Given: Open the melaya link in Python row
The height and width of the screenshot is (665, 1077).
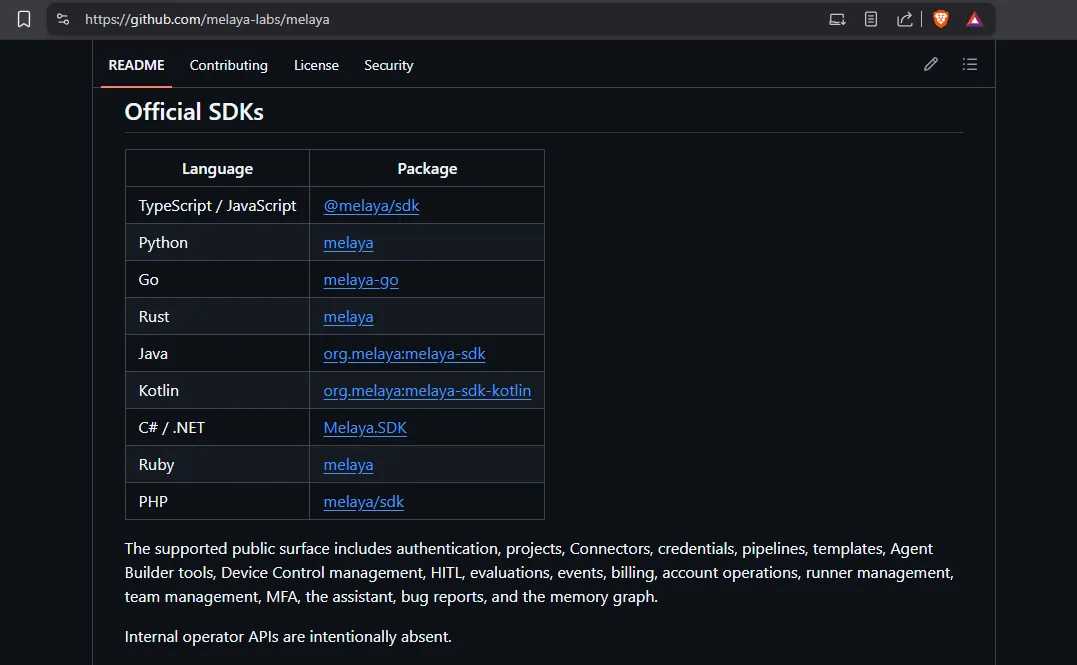Looking at the screenshot, I should [x=348, y=243].
